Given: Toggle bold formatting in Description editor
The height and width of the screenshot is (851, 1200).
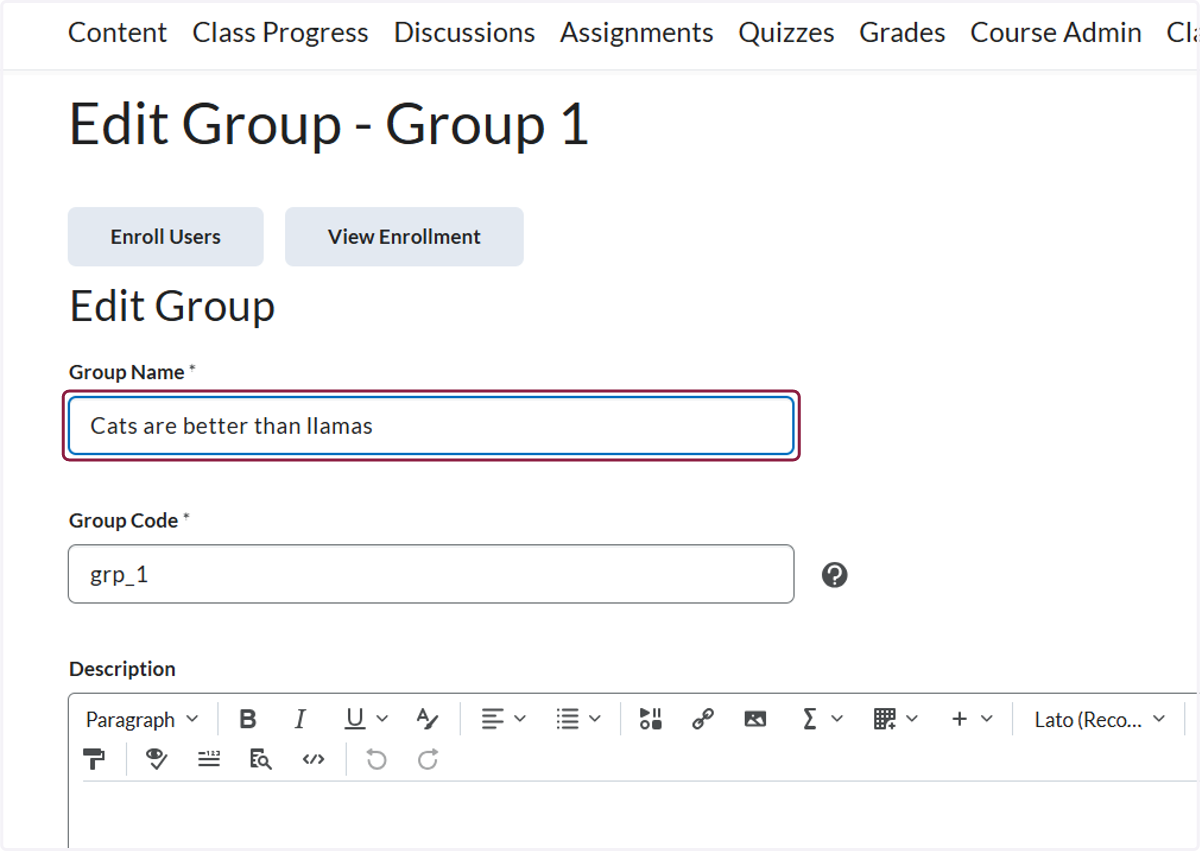Looking at the screenshot, I should pos(248,719).
